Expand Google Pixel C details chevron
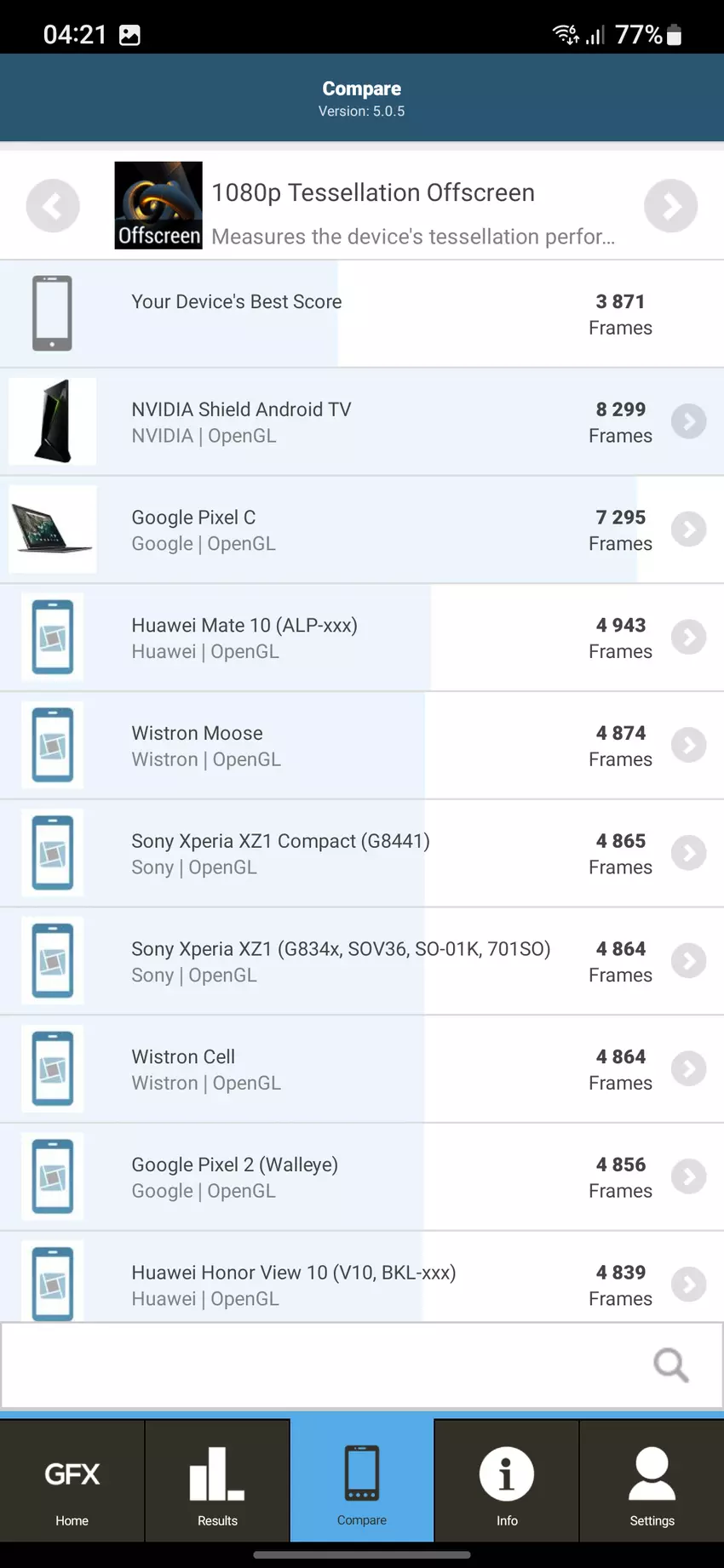The height and width of the screenshot is (1568, 724). pos(688,529)
